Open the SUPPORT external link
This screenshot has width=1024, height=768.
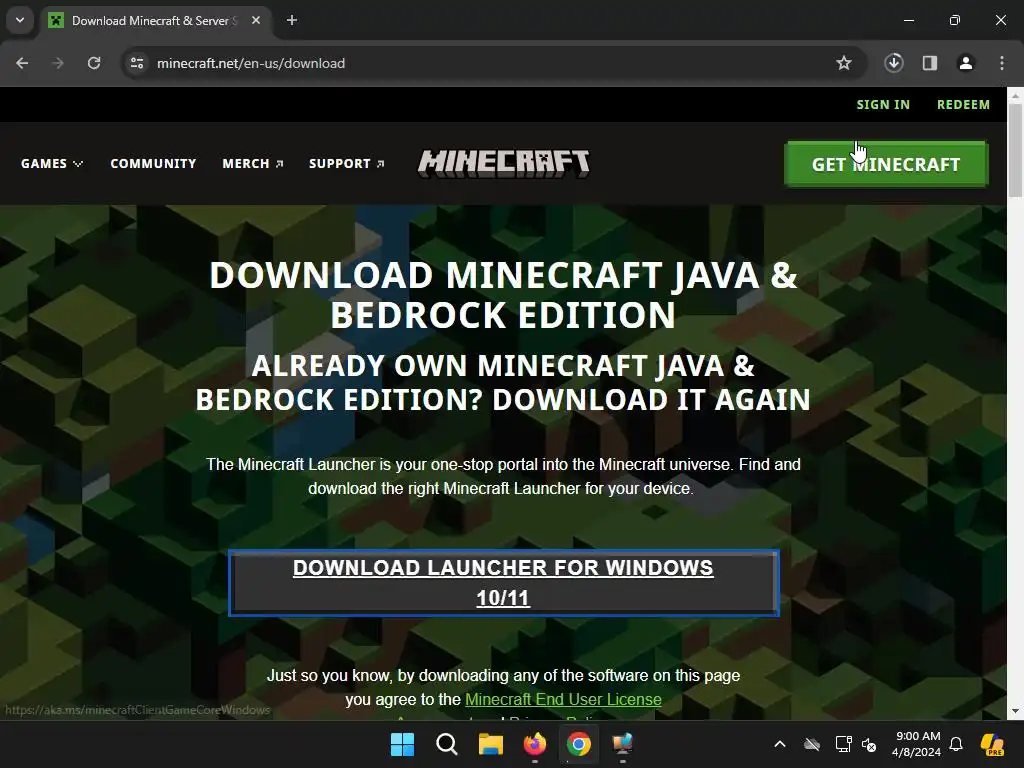(x=347, y=163)
